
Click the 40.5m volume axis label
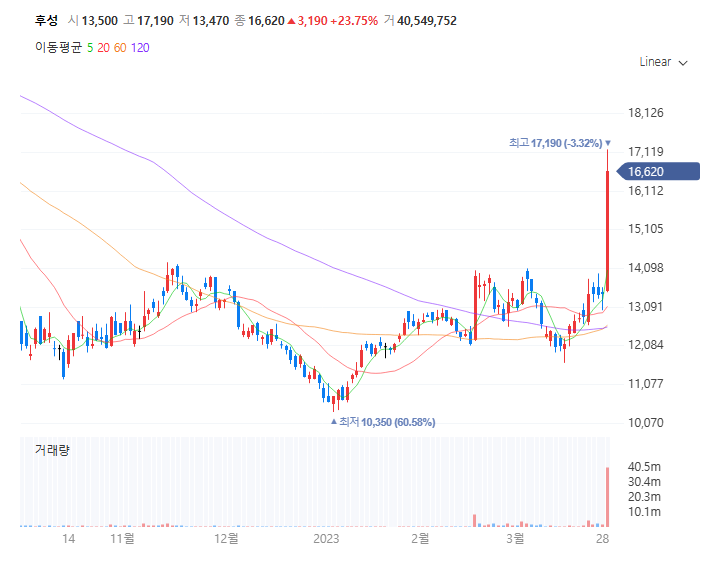click(x=644, y=466)
